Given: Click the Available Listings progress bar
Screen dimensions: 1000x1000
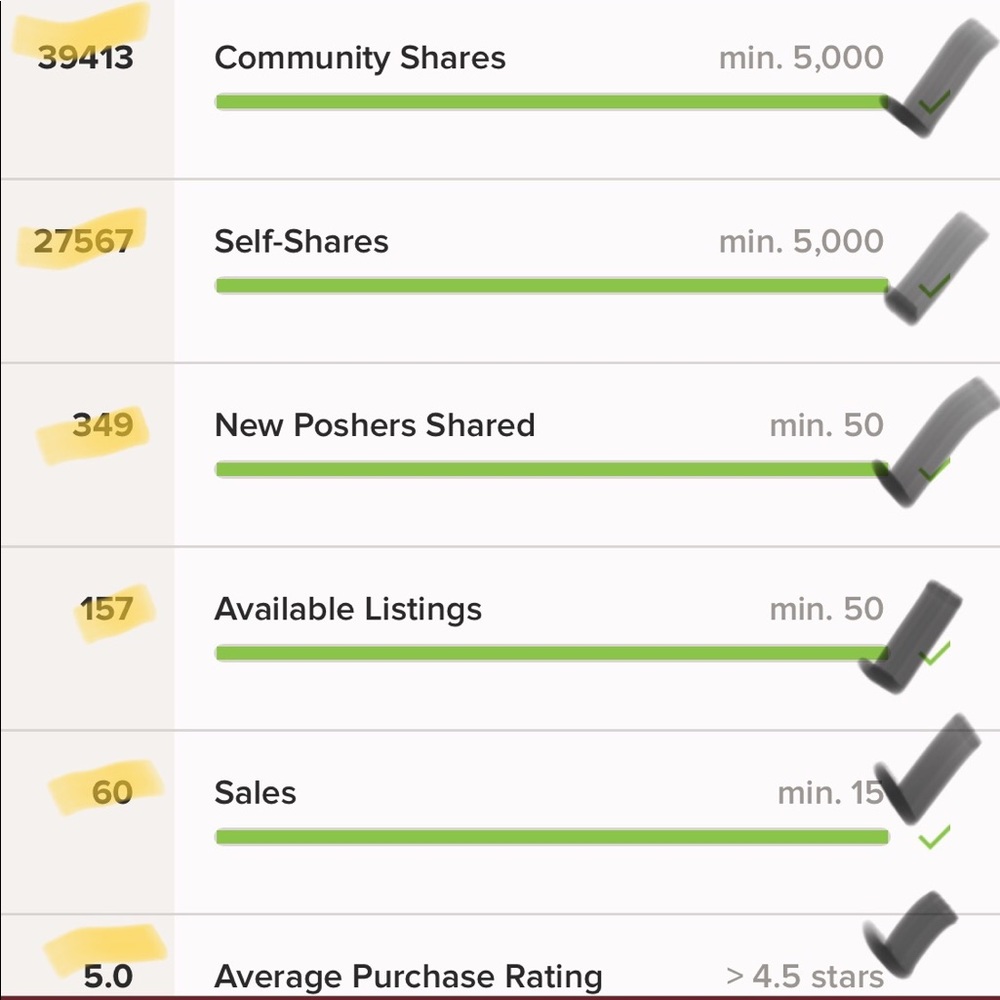Looking at the screenshot, I should click(x=550, y=653).
